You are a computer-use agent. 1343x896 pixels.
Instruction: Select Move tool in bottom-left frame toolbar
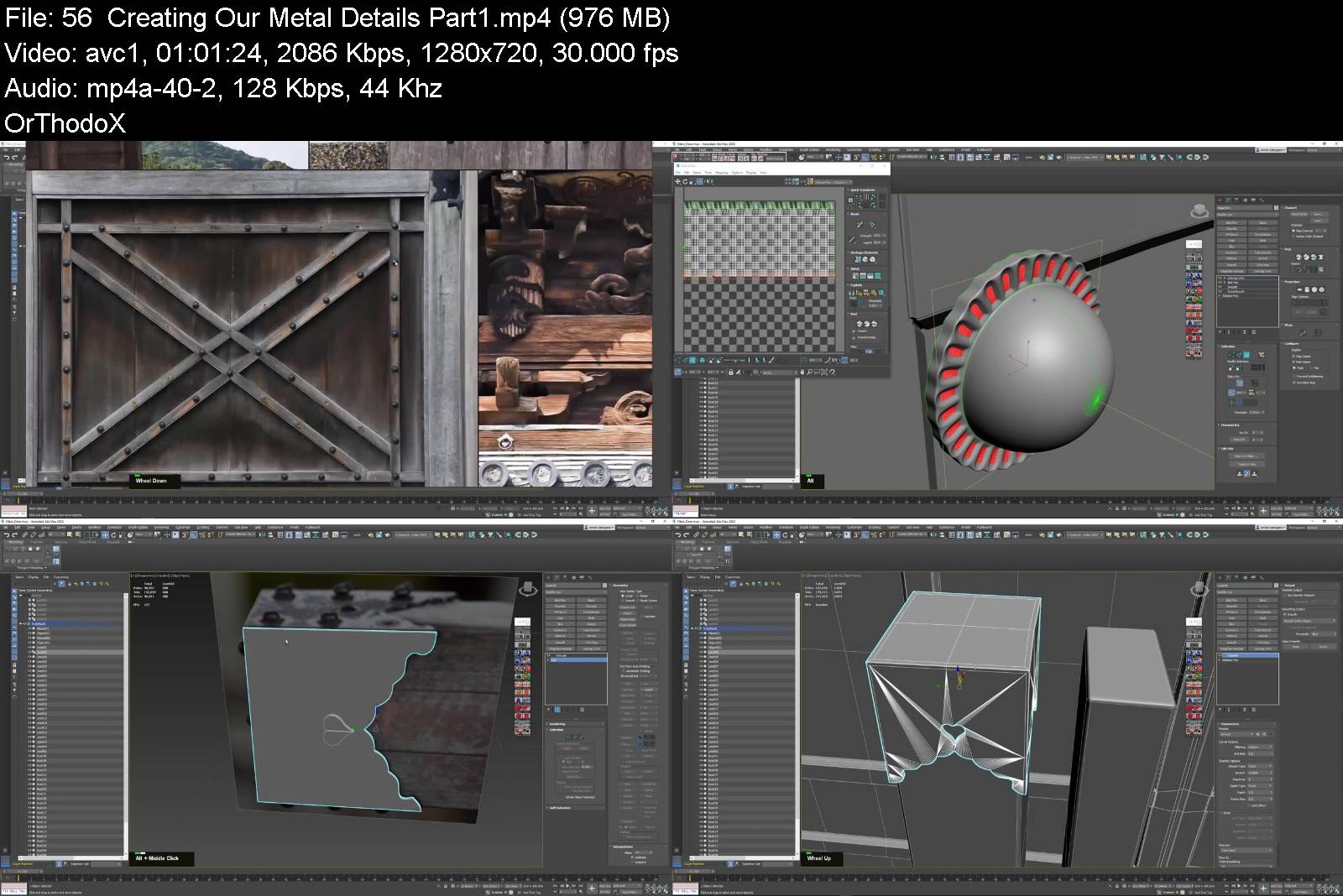[105, 534]
